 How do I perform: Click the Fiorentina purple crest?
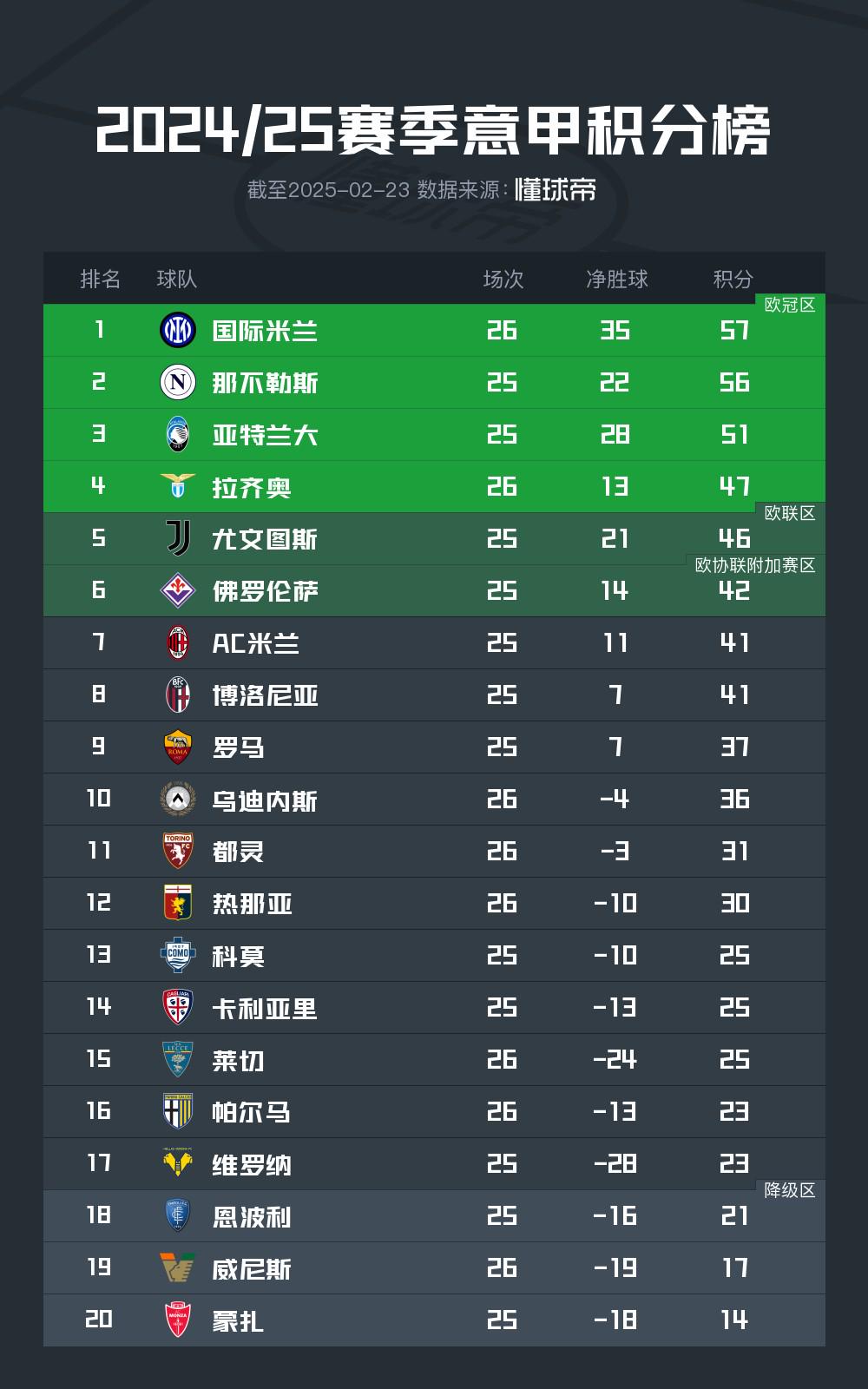178,590
